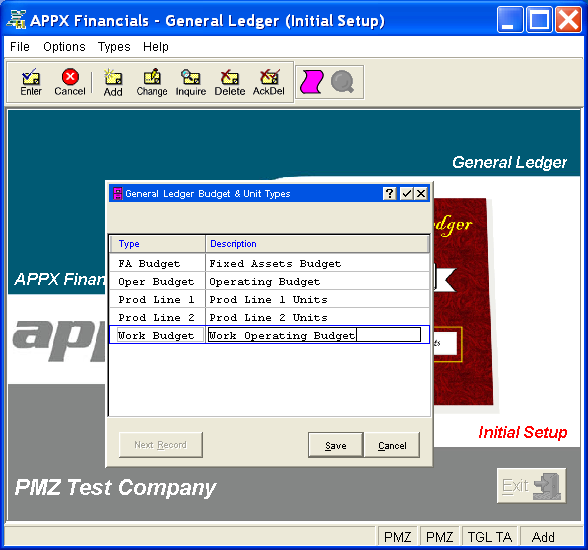Open the File menu
The width and height of the screenshot is (588, 550).
(20, 47)
